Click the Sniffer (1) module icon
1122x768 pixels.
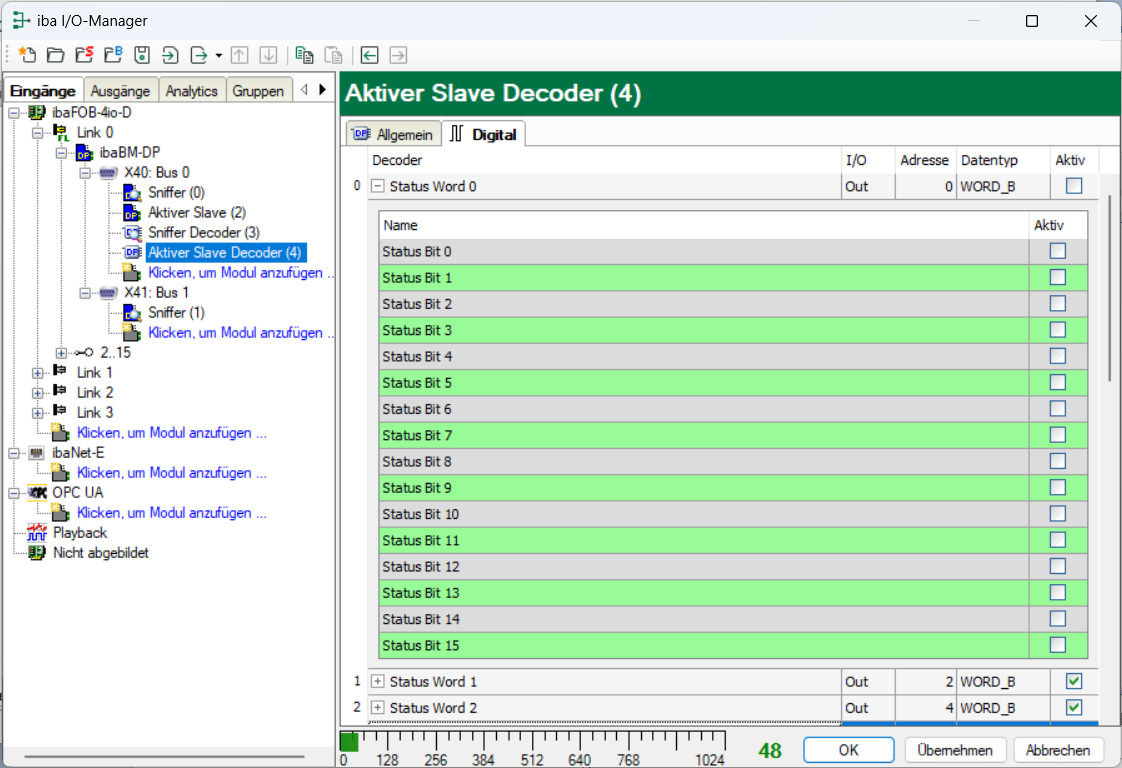click(x=132, y=313)
